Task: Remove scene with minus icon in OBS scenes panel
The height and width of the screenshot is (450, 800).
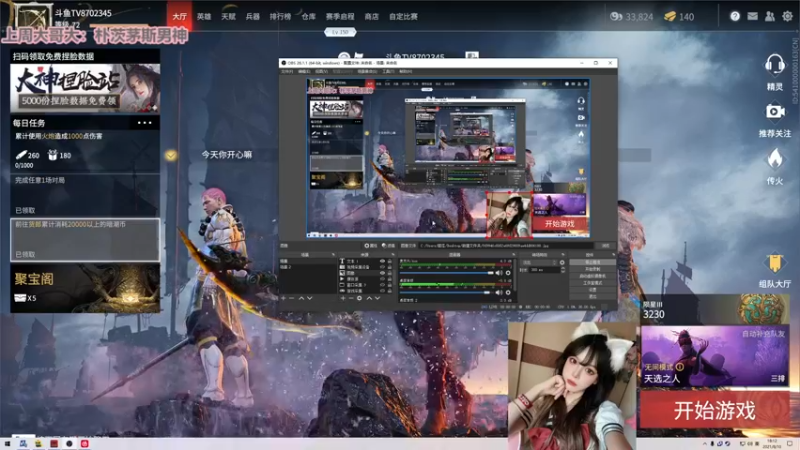Action: 291,298
